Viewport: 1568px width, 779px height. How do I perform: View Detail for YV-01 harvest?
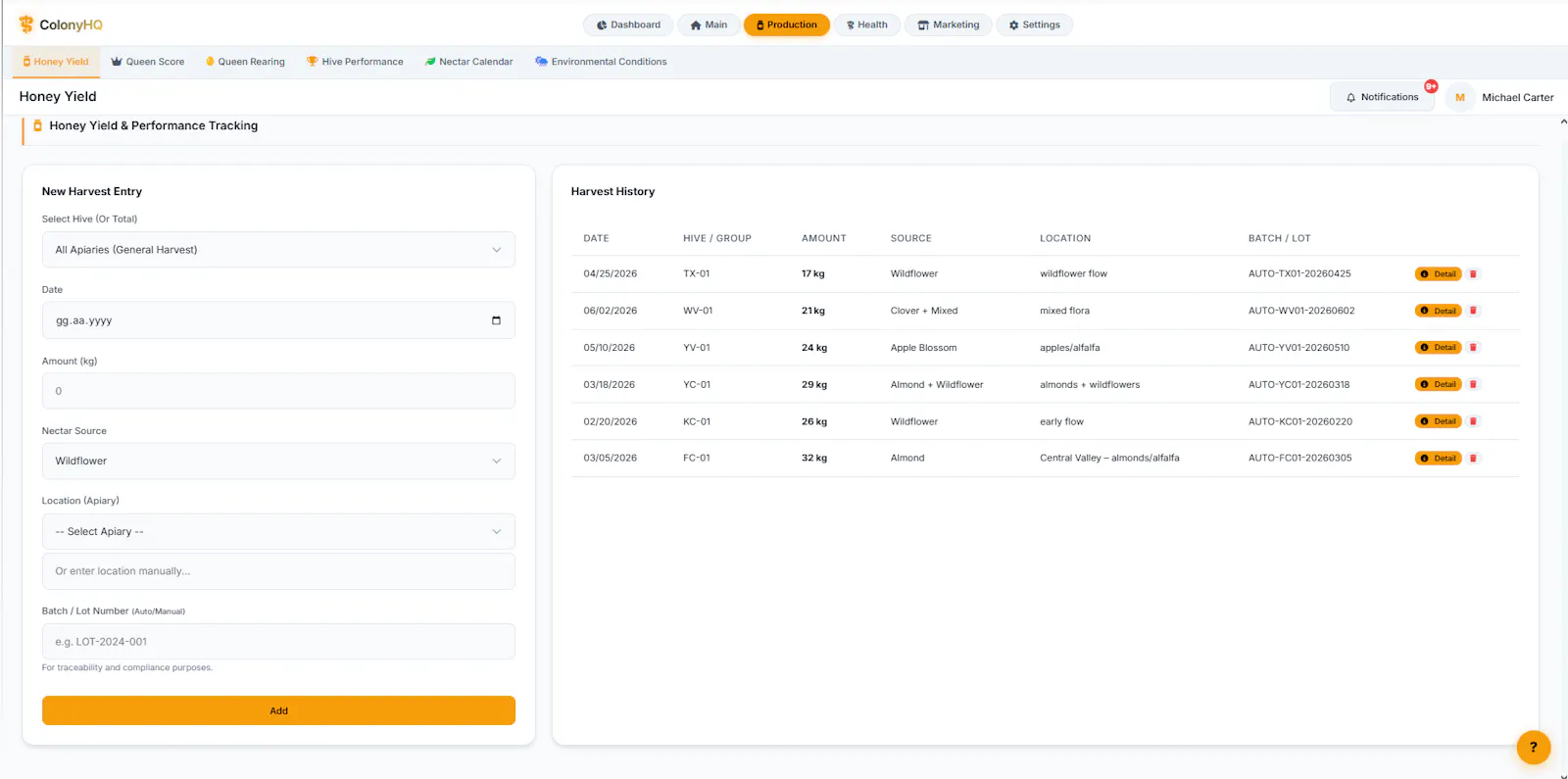tap(1438, 348)
